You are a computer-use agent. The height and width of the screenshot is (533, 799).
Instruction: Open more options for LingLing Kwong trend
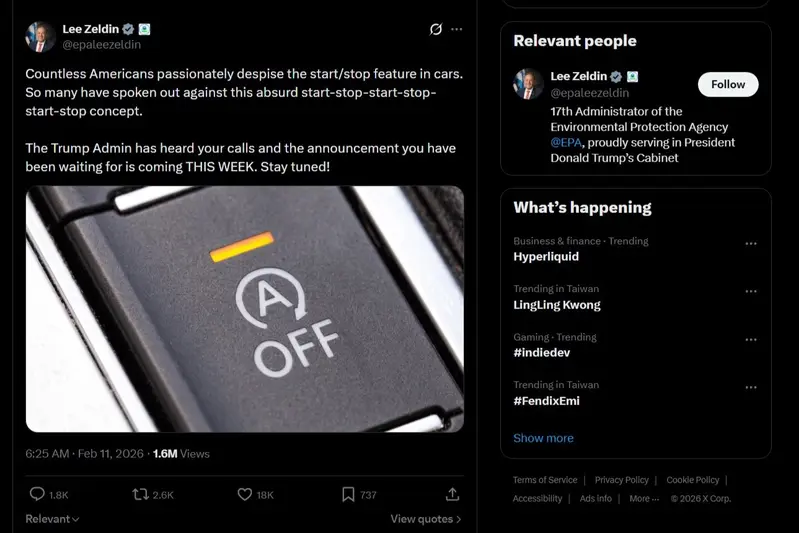[751, 291]
